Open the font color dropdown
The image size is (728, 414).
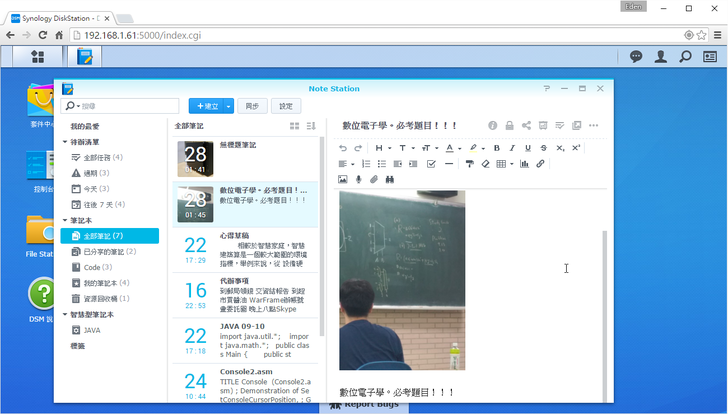point(453,148)
